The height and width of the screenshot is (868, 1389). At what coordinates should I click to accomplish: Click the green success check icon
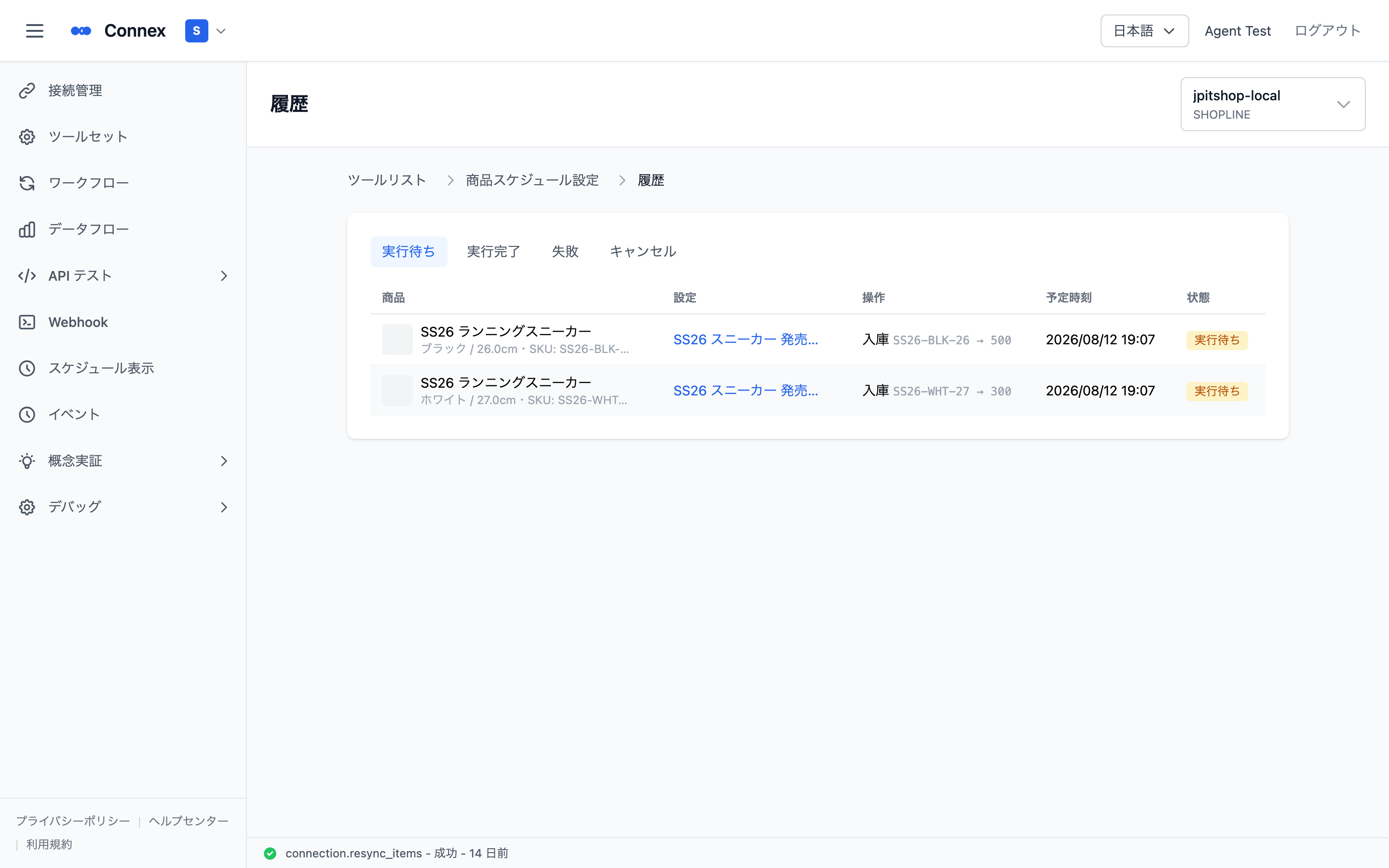point(271,854)
